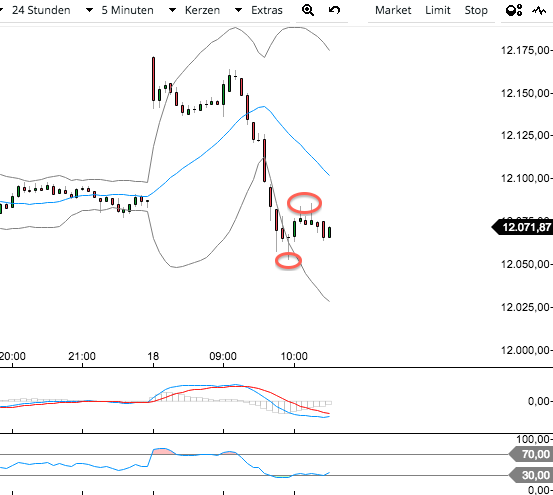553x495 pixels.
Task: Click the 09:00 time axis label
Action: point(223,356)
